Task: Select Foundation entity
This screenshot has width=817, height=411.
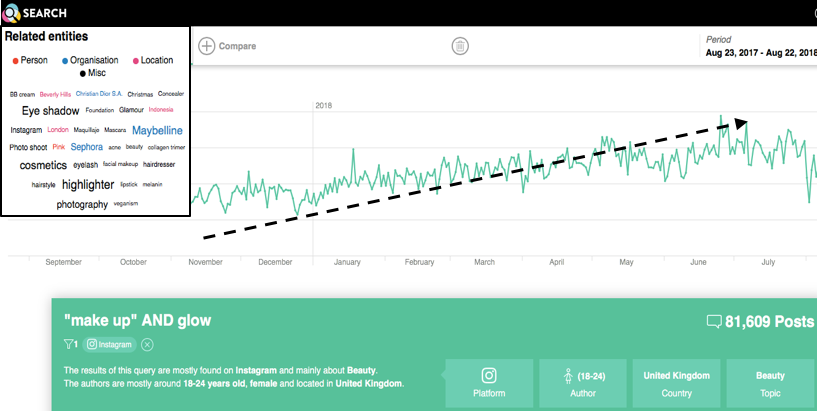Action: pyautogui.click(x=100, y=110)
